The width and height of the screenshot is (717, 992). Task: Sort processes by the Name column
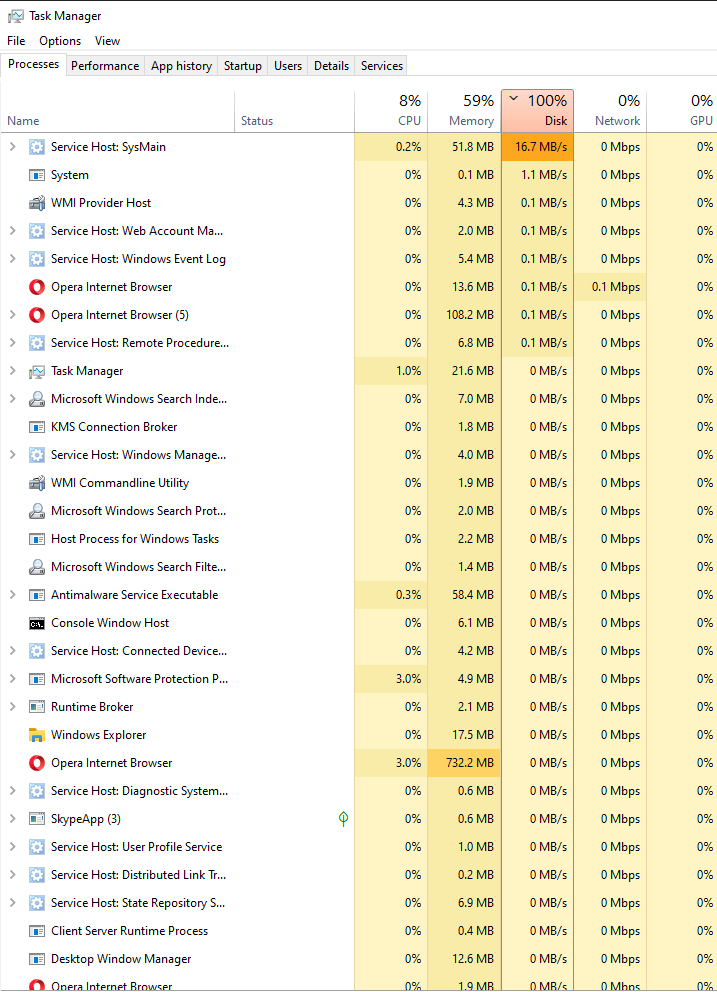[x=118, y=111]
